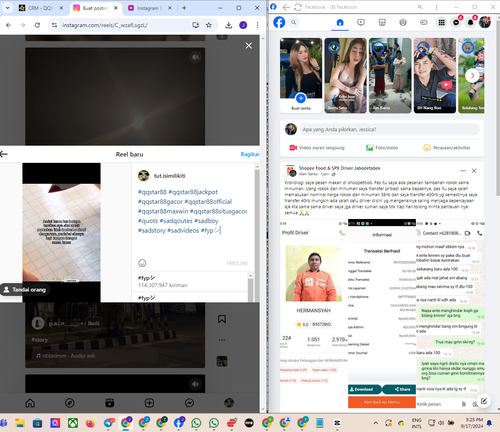This screenshot has height=432, width=500.
Task: Click Buat cerita story card
Action: (301, 76)
